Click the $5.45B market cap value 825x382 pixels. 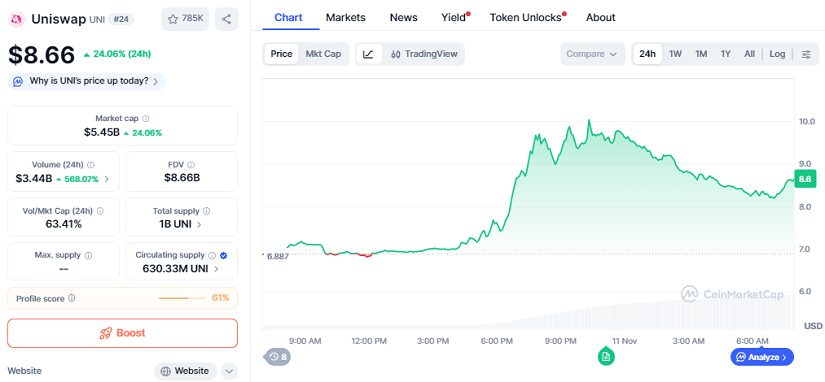coord(102,133)
